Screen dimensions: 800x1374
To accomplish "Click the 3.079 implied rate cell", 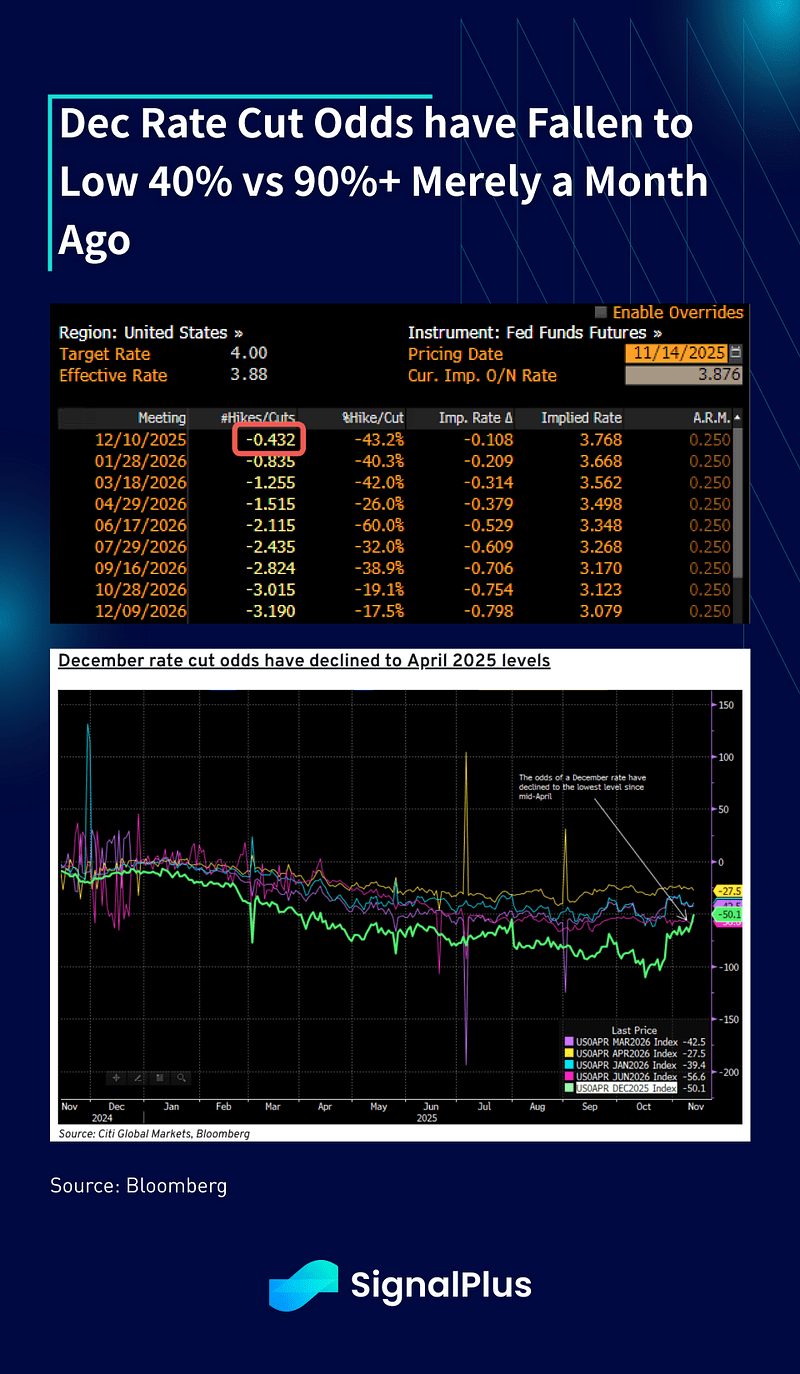I will (600, 611).
